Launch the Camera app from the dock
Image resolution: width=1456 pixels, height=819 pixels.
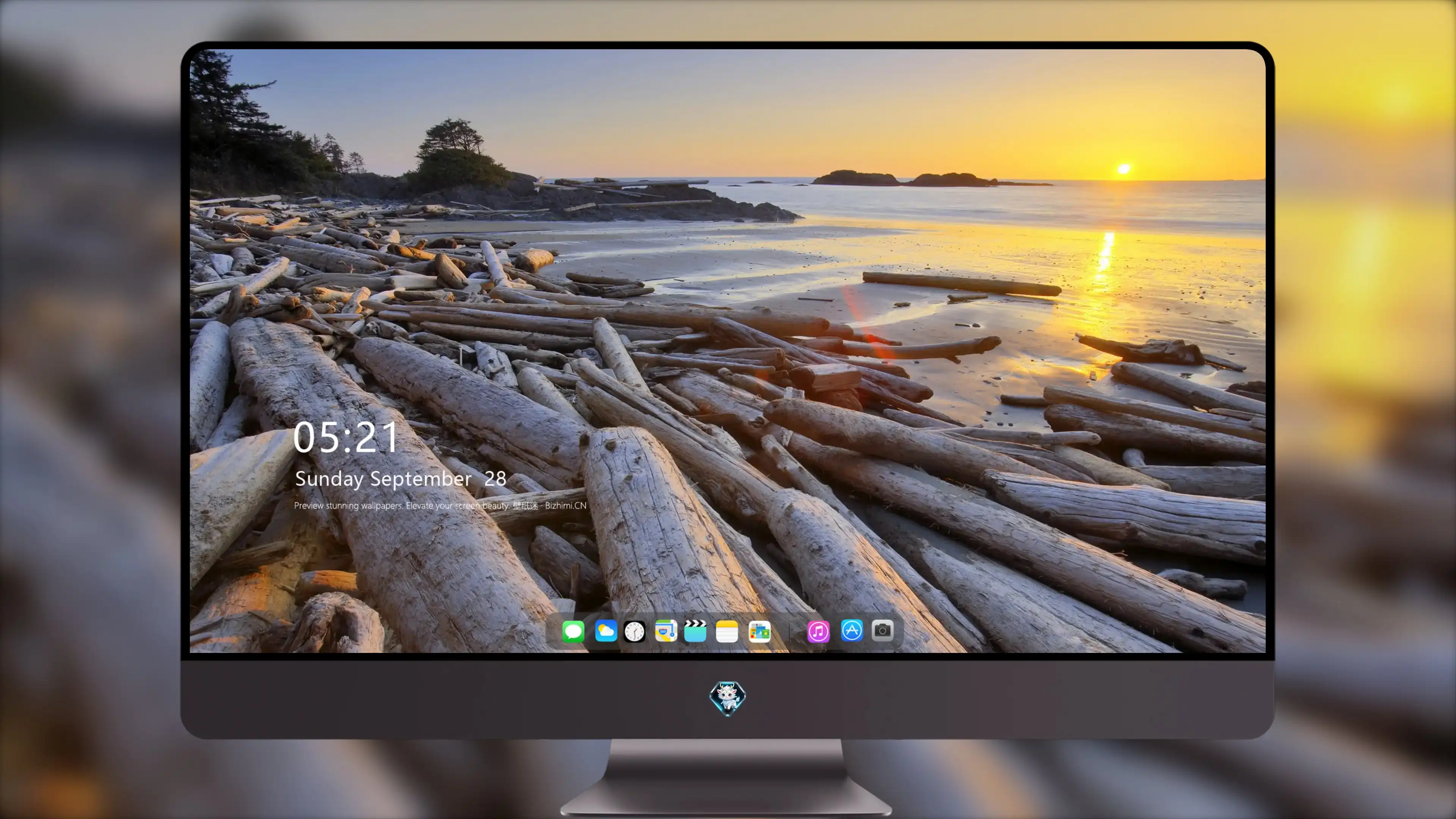882,630
